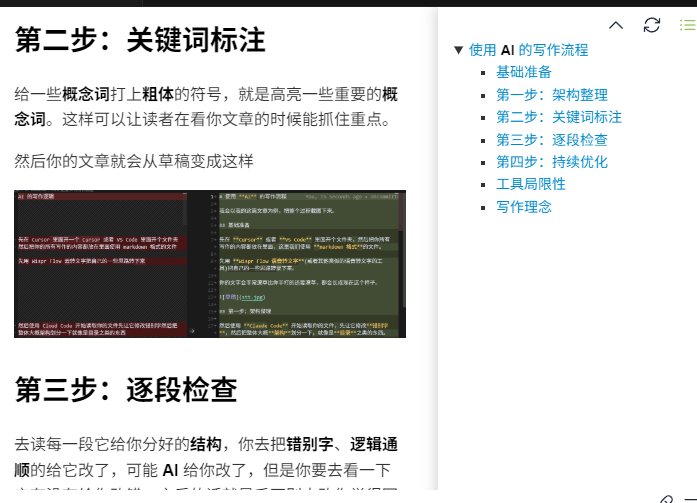Open the code diff screenshot image
697x503 pixels.
pyautogui.click(x=210, y=263)
